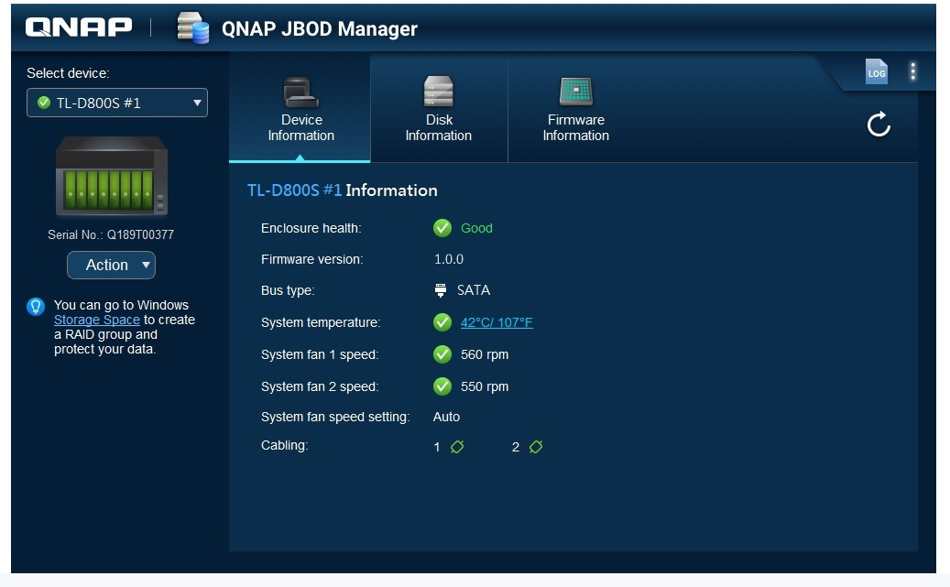Select the 'Serial No.: Q189T00377' text
Viewport: 950px width, 587px height.
pos(111,235)
